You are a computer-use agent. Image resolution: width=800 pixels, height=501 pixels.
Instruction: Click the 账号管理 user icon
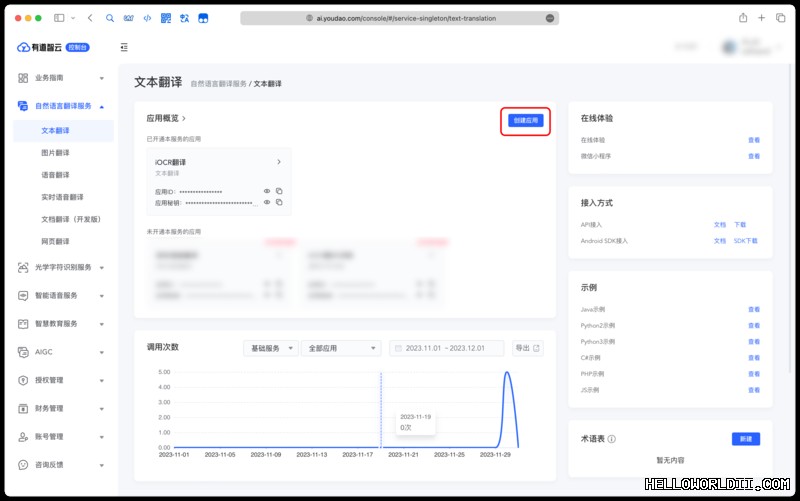23,437
